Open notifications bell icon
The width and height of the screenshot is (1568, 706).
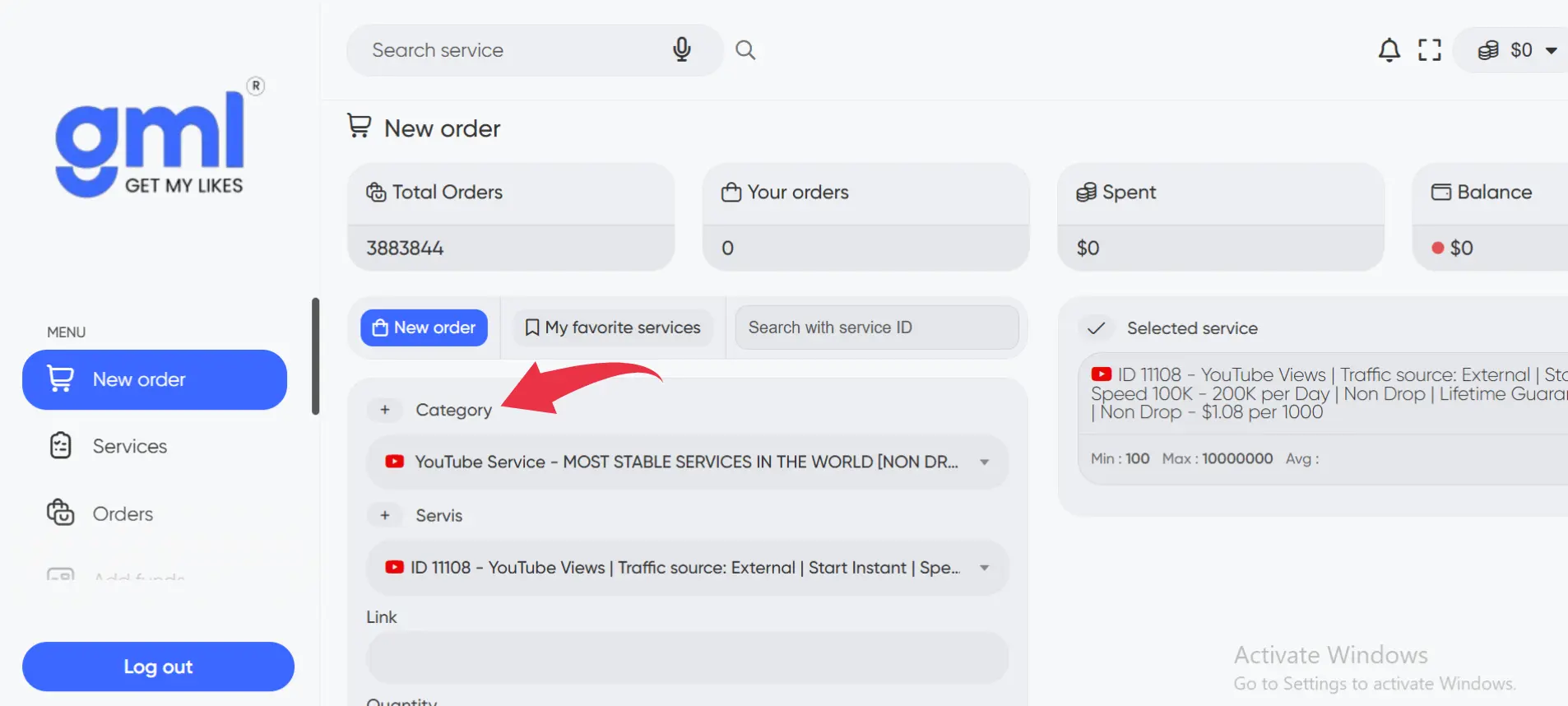click(x=1389, y=50)
